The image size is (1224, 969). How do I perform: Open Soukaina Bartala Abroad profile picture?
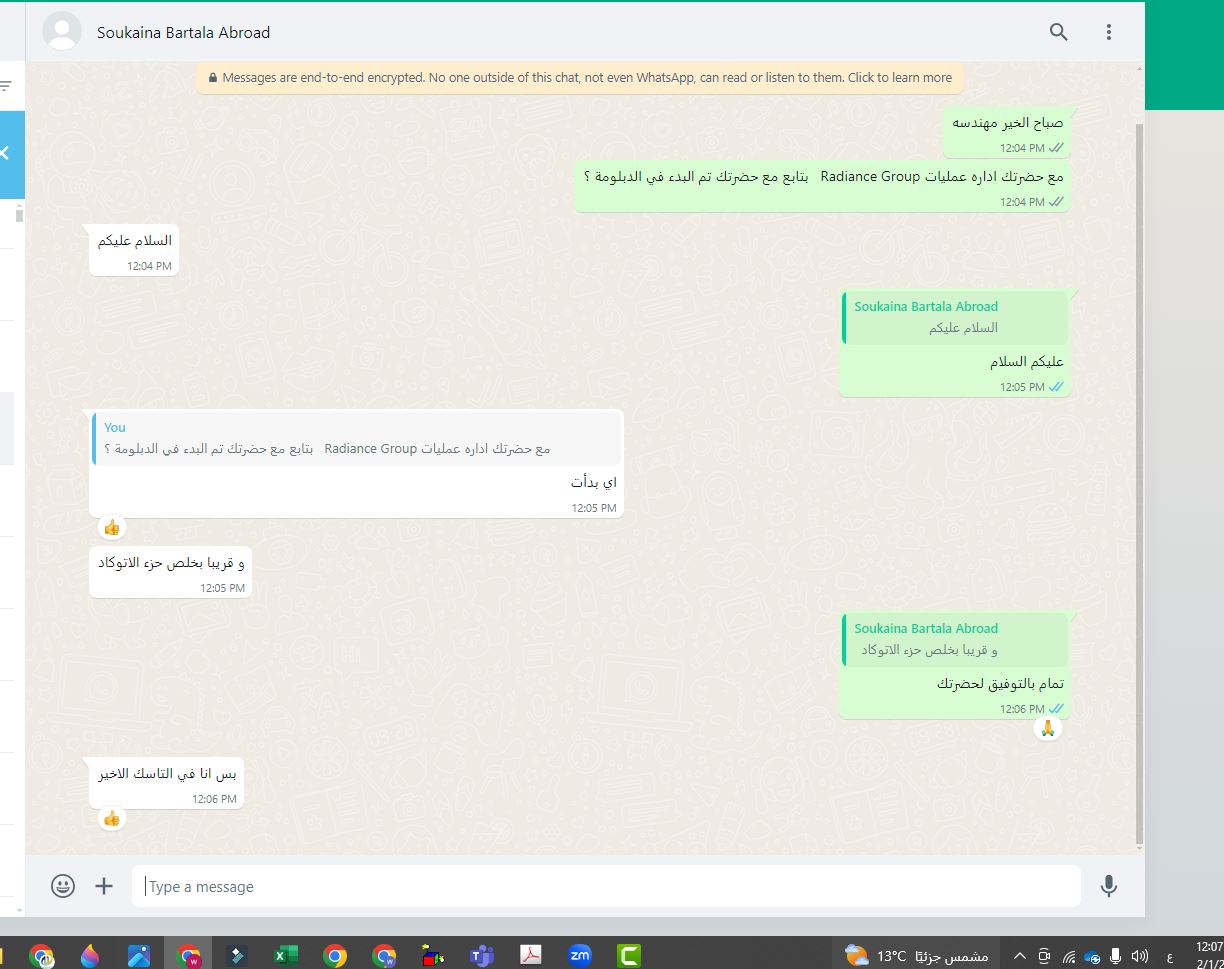click(62, 32)
